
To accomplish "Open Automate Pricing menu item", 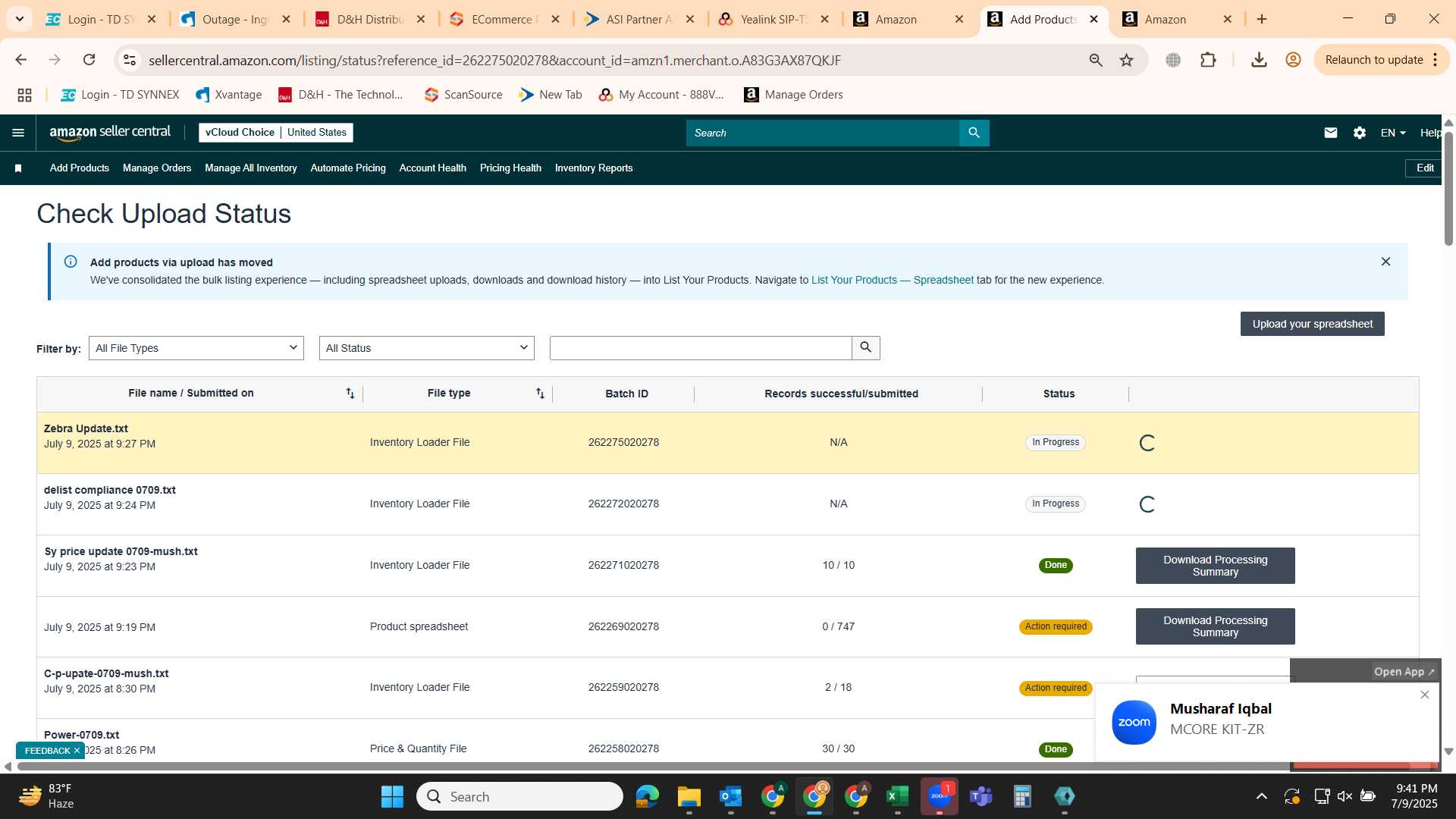I will [348, 168].
